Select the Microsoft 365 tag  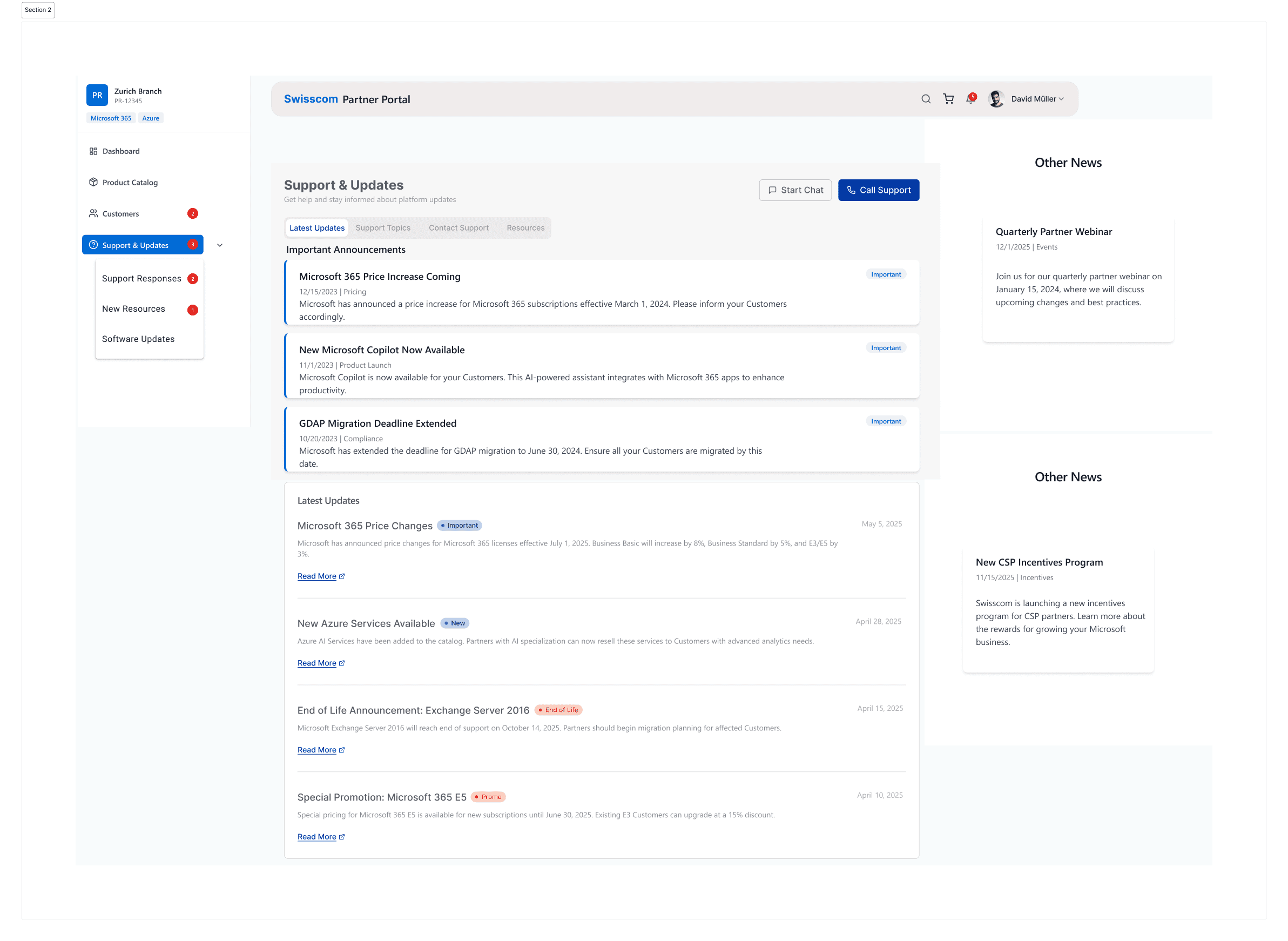click(111, 118)
